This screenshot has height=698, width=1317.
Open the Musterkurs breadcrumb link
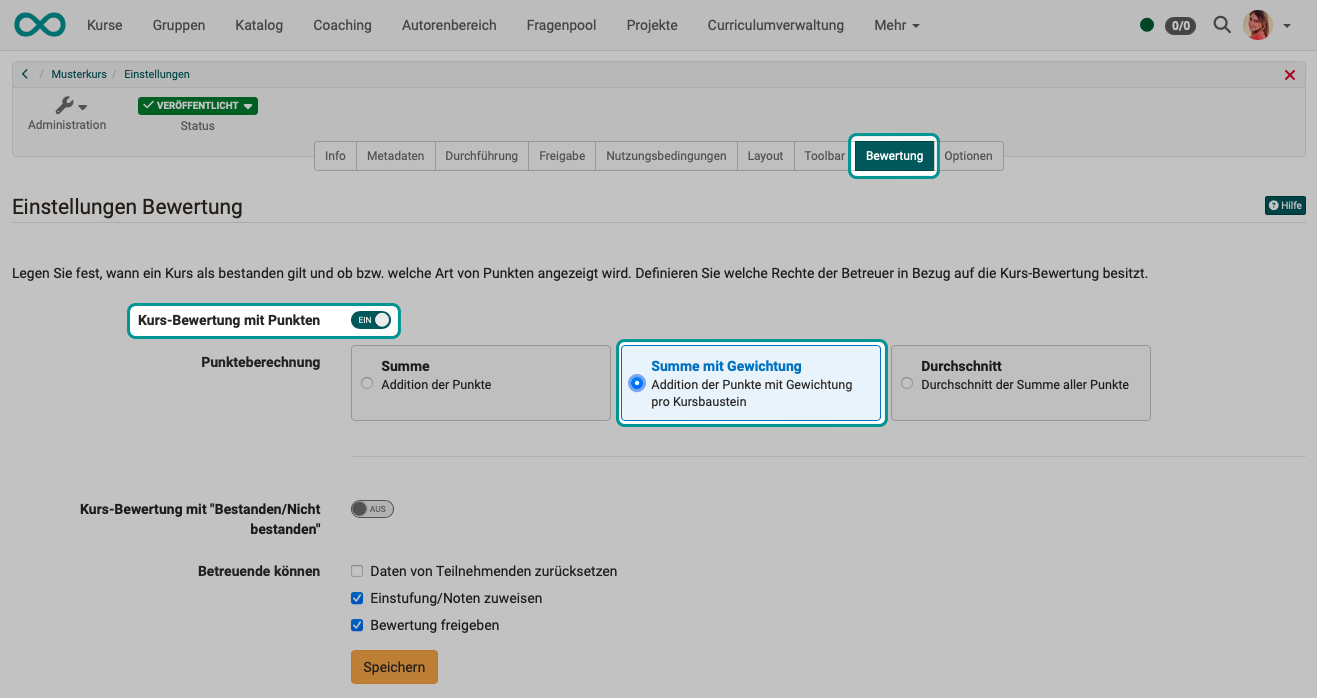point(79,73)
